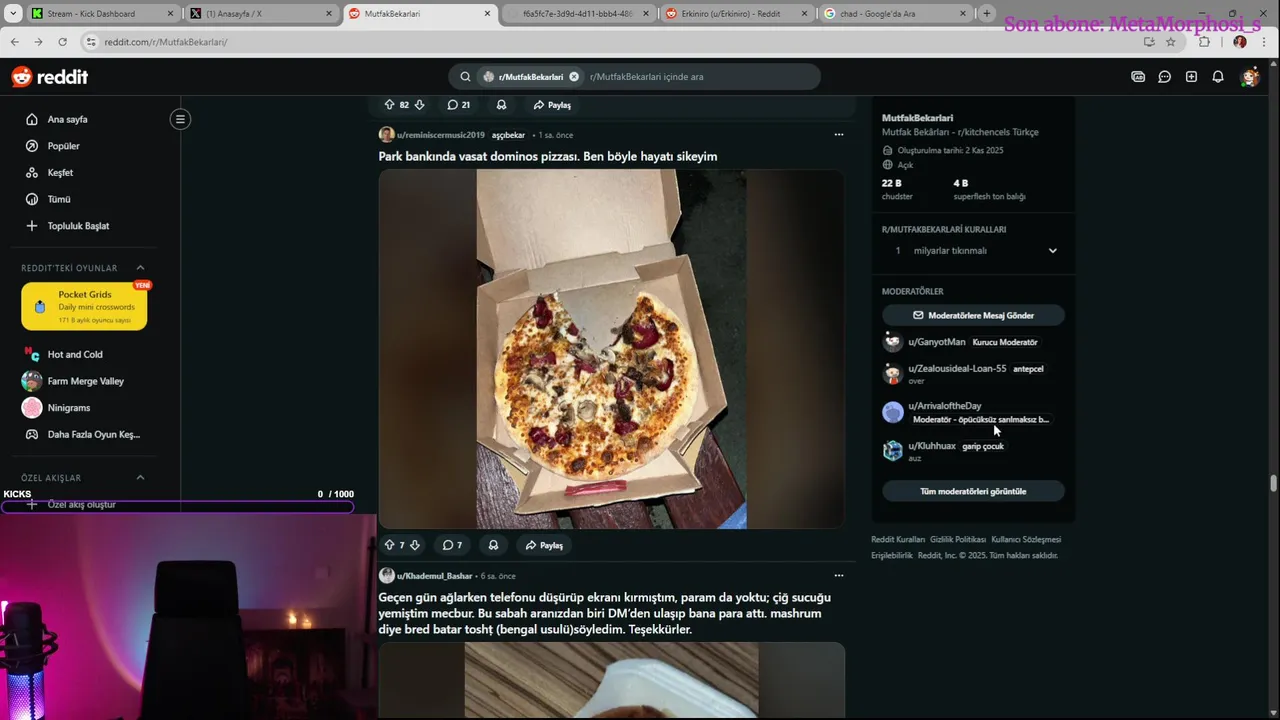Open the Pocket Grids game card

(84, 307)
